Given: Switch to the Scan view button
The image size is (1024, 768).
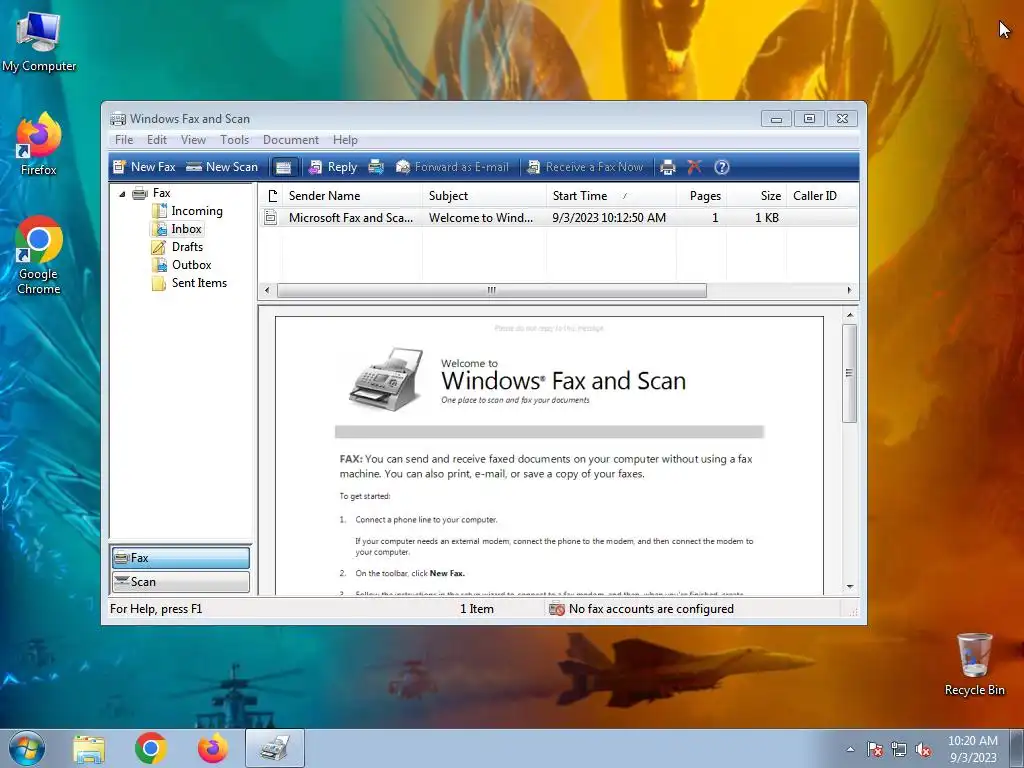Looking at the screenshot, I should point(181,582).
